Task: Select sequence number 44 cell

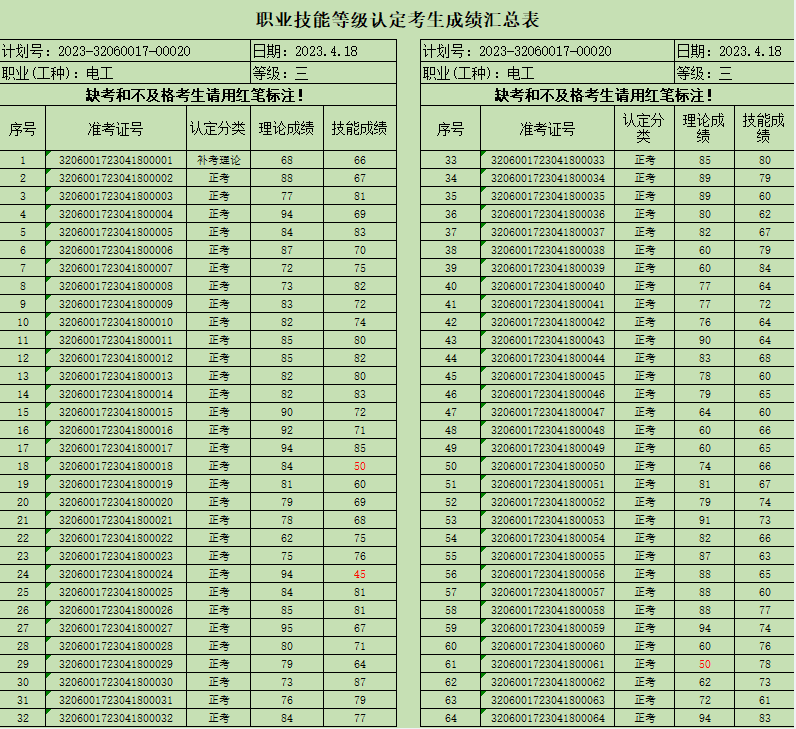Action: 450,358
